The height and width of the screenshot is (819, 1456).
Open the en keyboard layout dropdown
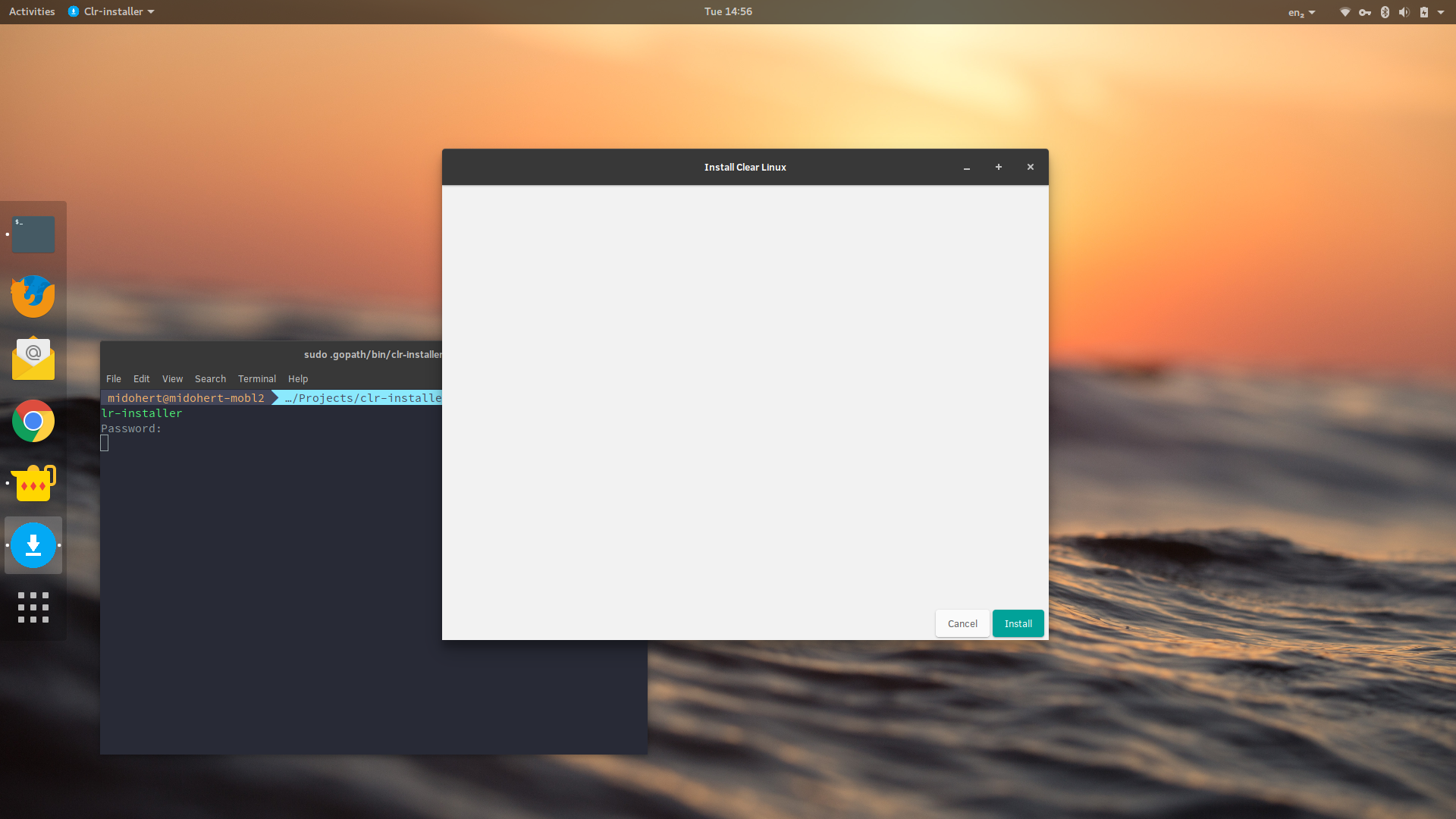click(1301, 12)
